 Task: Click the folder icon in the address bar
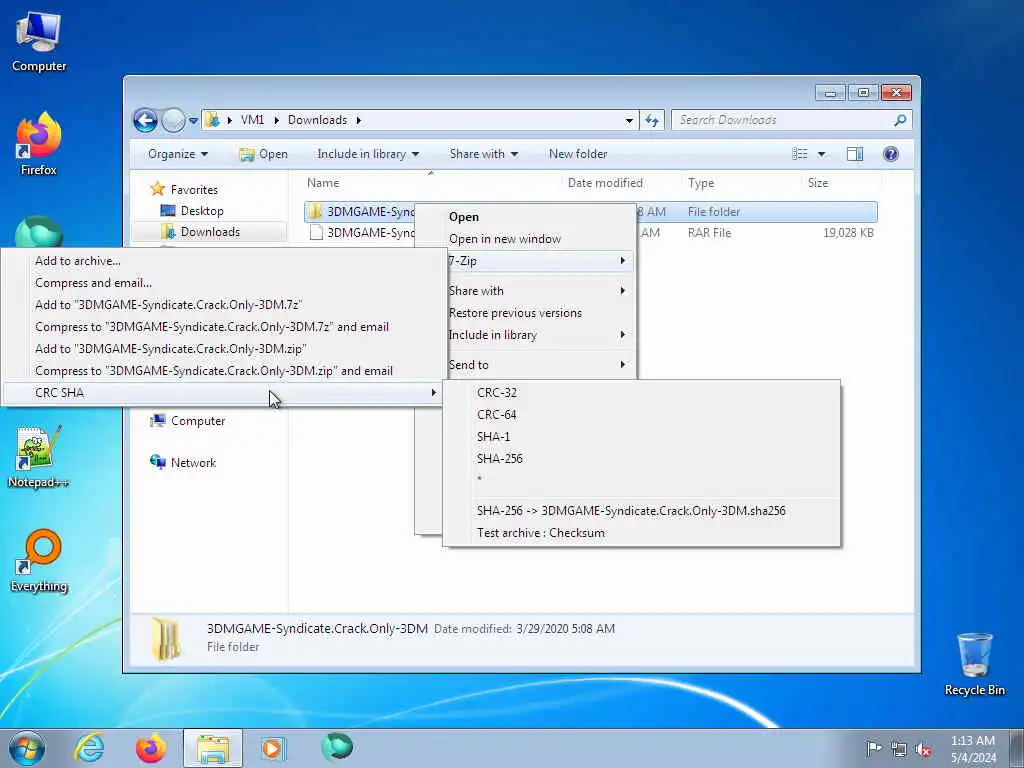point(212,120)
